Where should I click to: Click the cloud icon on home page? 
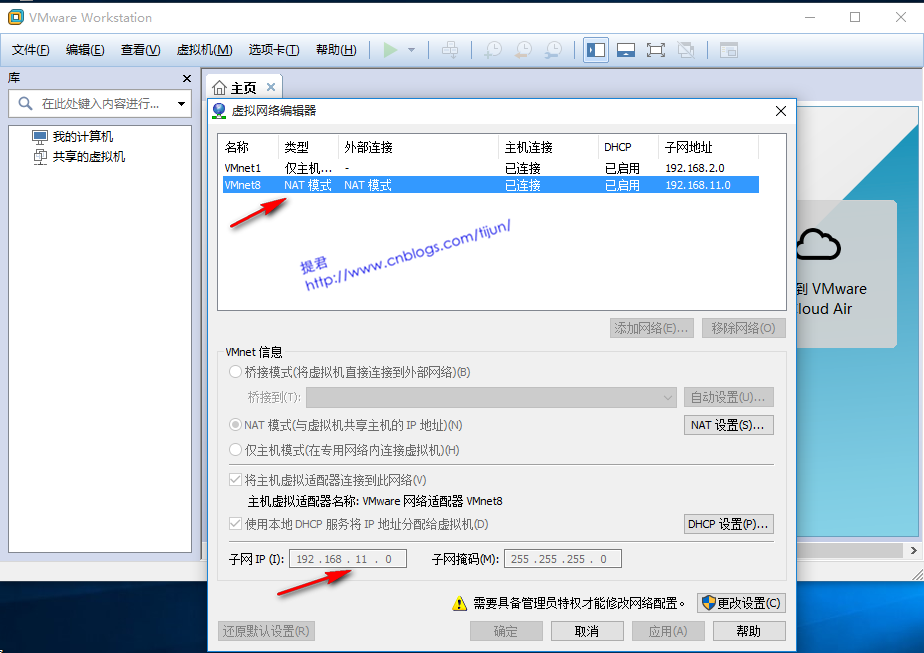[818, 244]
